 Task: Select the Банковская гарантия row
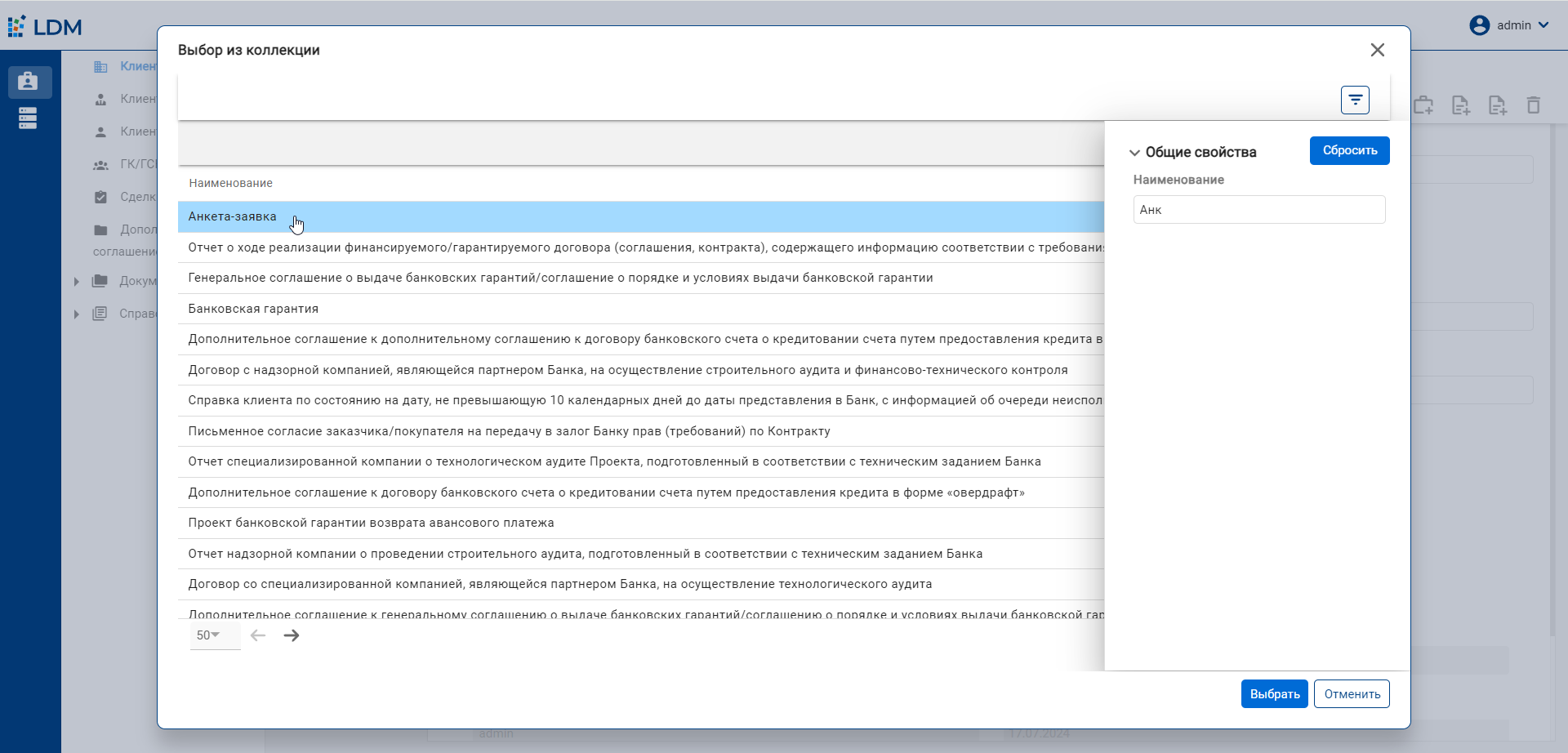[x=253, y=309]
